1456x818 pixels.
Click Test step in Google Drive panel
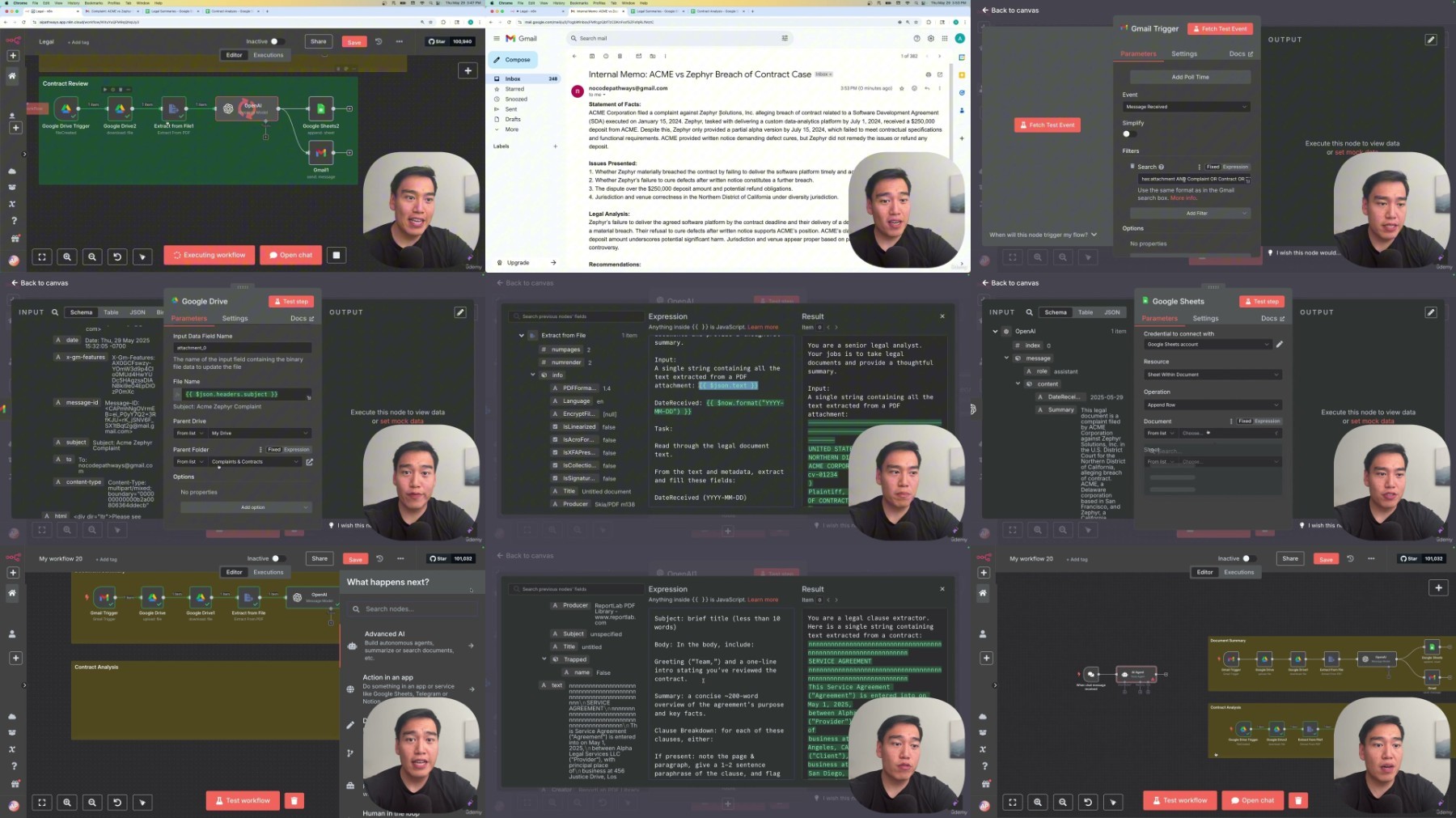[291, 301]
